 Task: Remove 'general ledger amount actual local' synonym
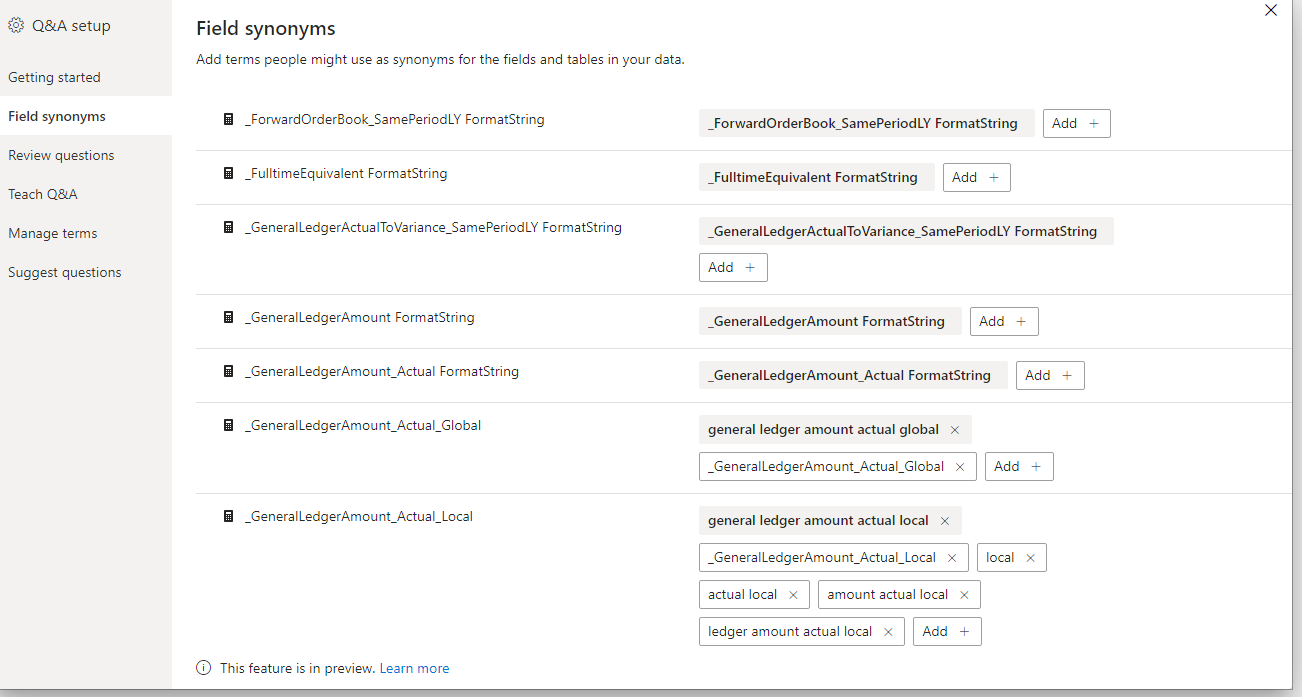click(944, 521)
